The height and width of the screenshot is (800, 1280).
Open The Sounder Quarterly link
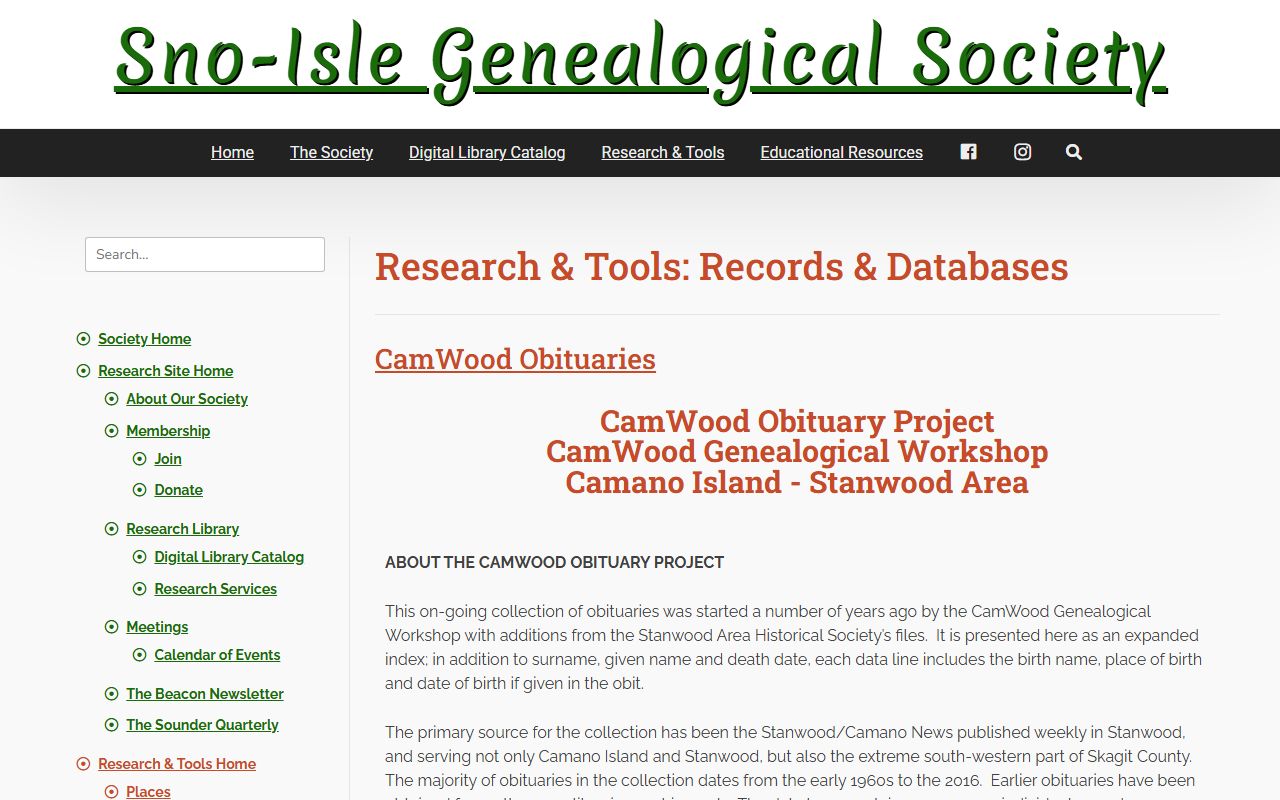202,725
